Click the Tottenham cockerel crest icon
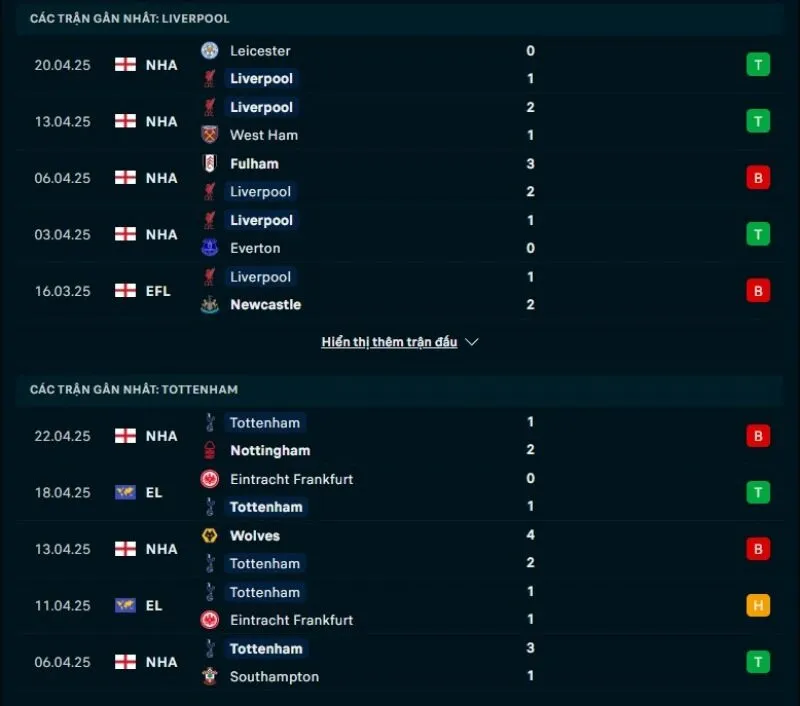 210,422
